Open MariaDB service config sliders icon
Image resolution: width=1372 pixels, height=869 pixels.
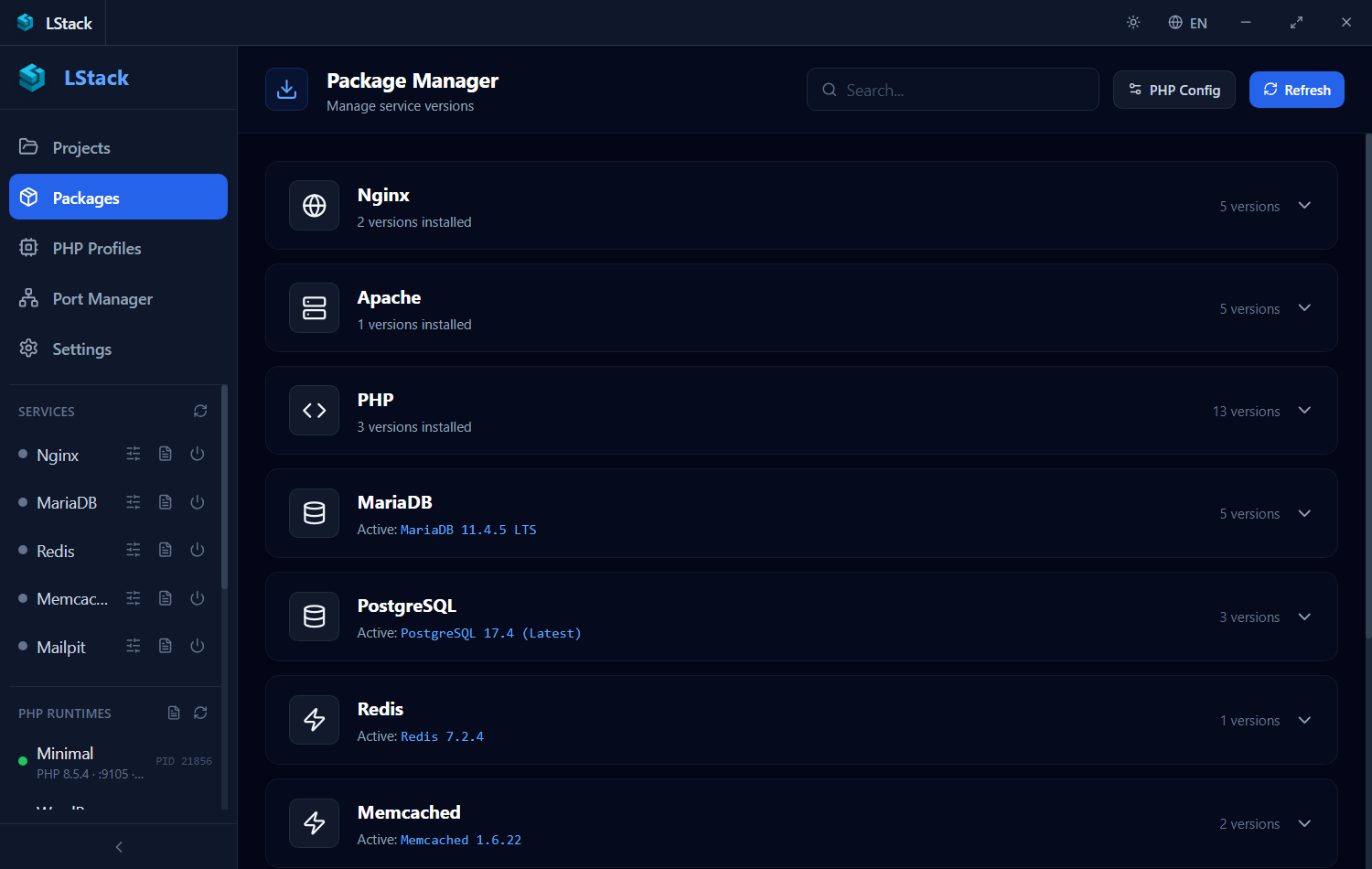pos(134,502)
